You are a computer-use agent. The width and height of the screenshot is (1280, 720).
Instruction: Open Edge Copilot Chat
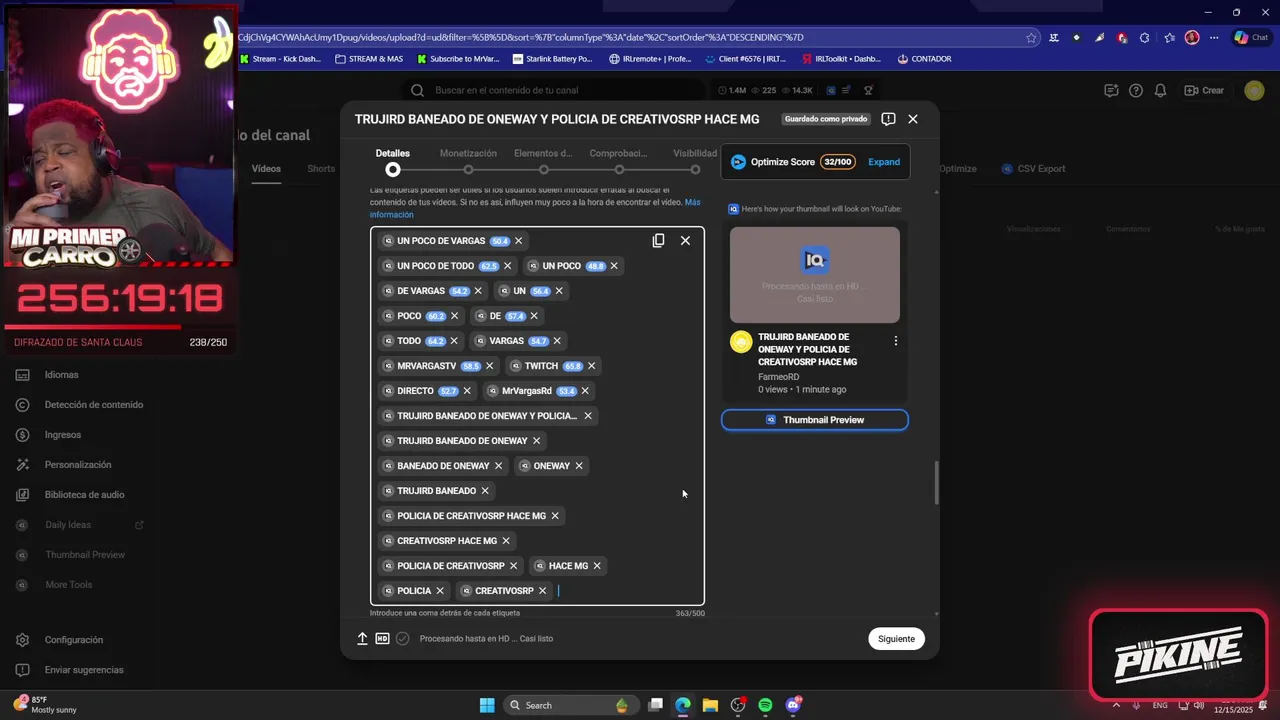(x=1252, y=38)
